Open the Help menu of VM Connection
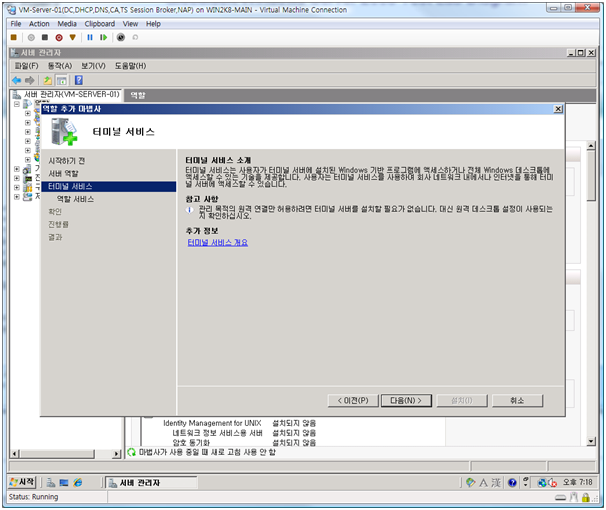 click(153, 24)
